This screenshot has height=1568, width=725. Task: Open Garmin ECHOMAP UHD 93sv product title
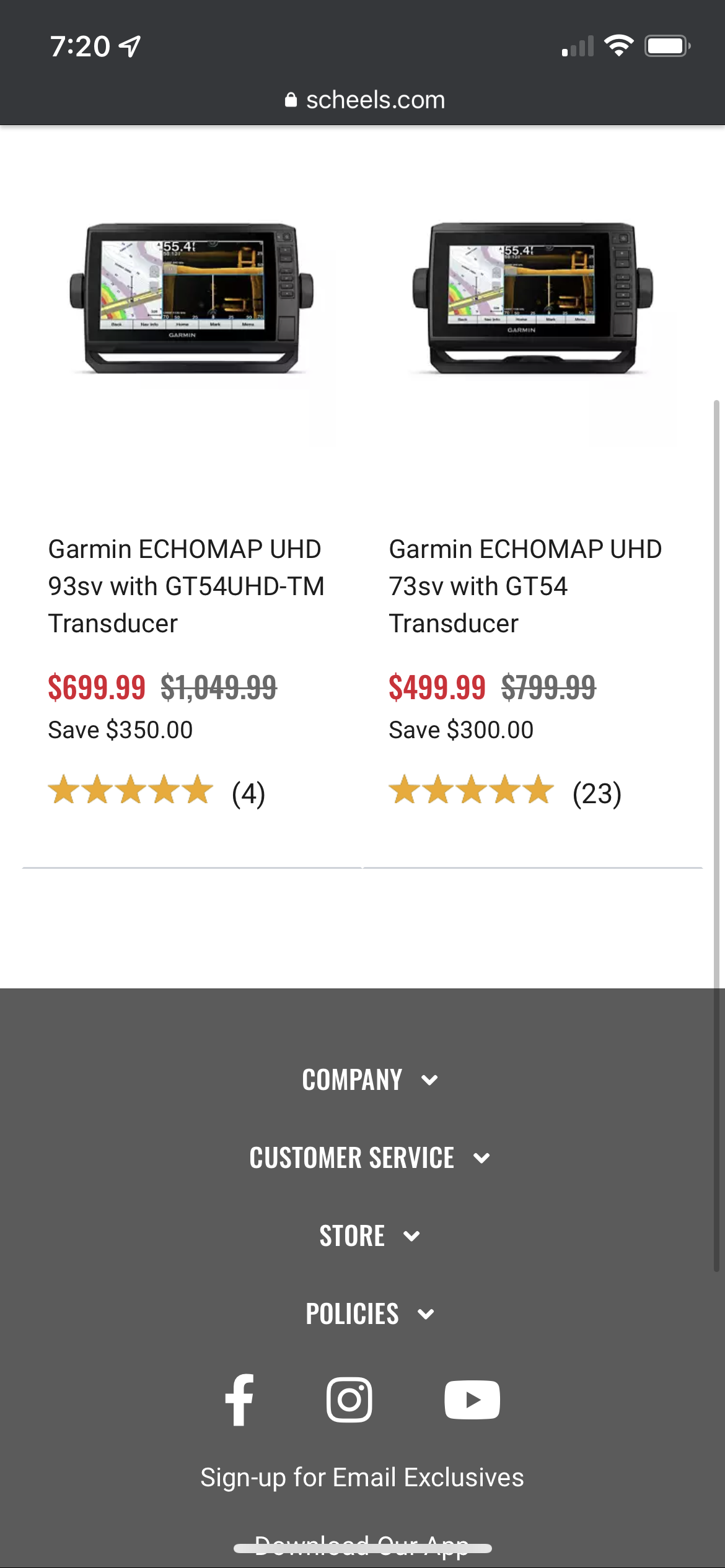(x=187, y=586)
